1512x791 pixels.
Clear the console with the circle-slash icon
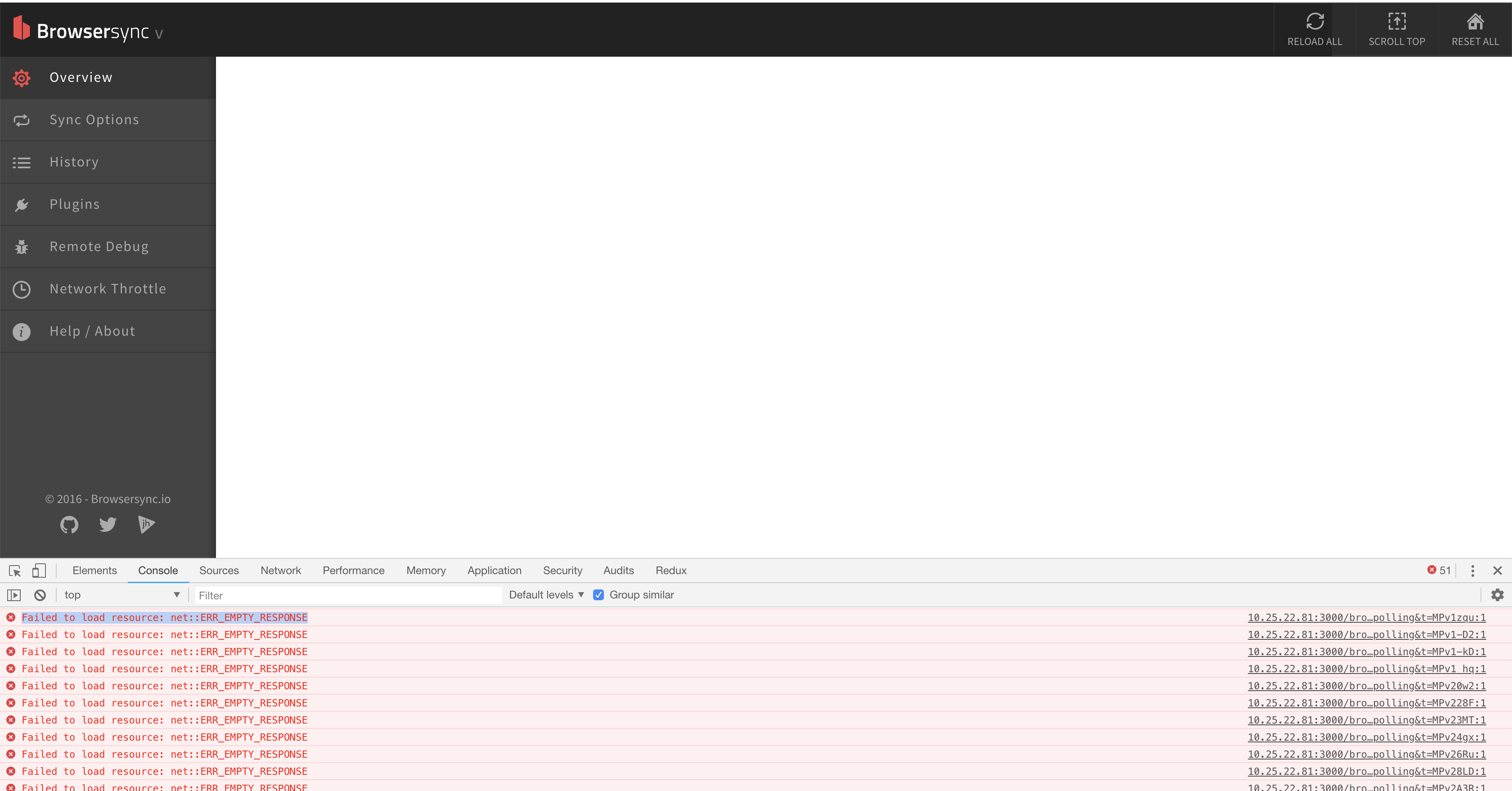pos(39,594)
